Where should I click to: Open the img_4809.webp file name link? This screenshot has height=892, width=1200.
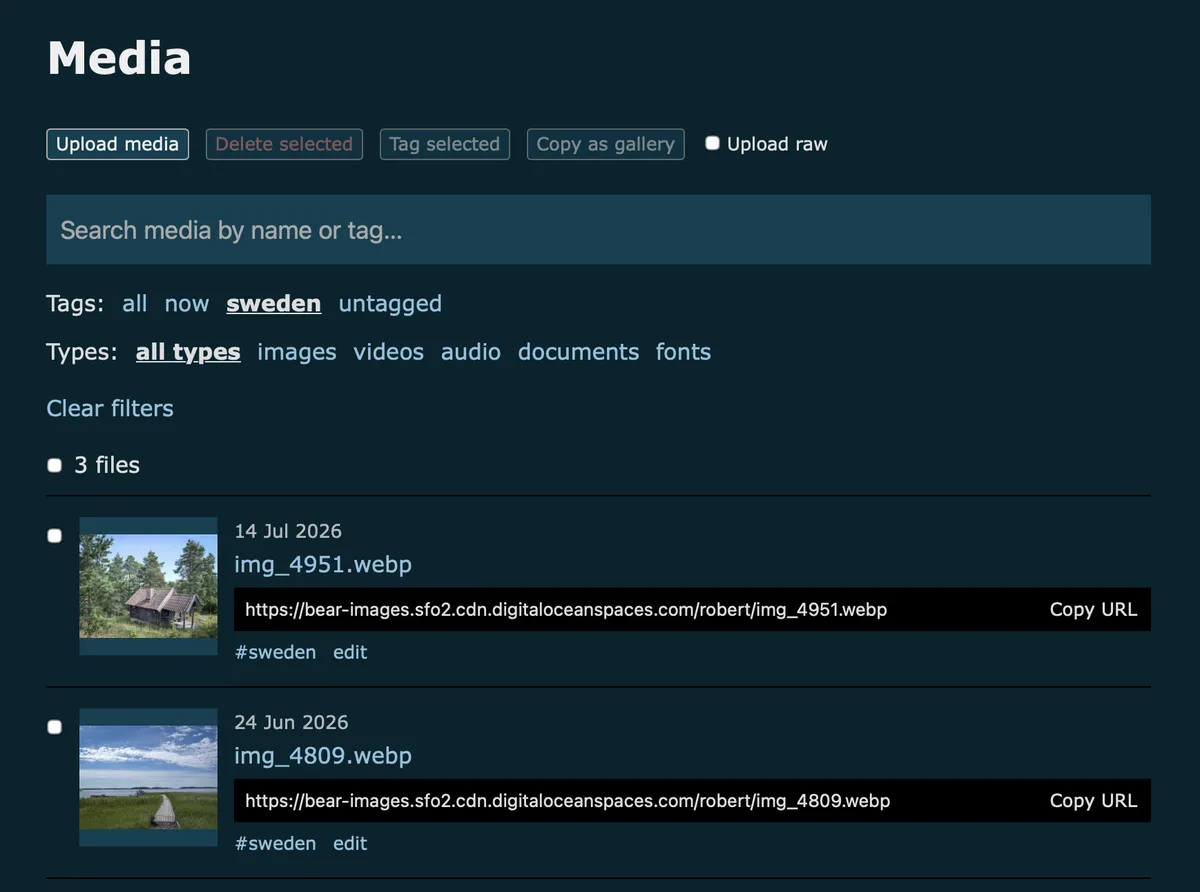pyautogui.click(x=323, y=756)
